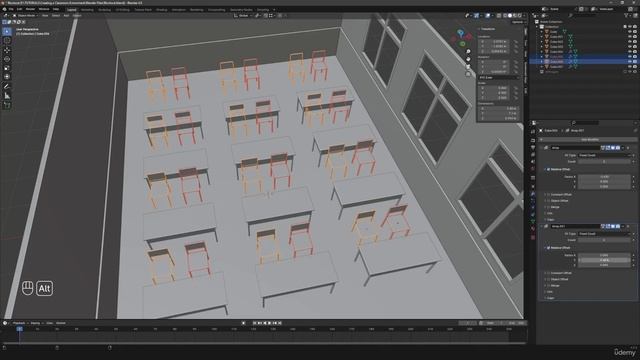Open the Scene properties tab
This screenshot has width=640, height=360.
(533, 162)
